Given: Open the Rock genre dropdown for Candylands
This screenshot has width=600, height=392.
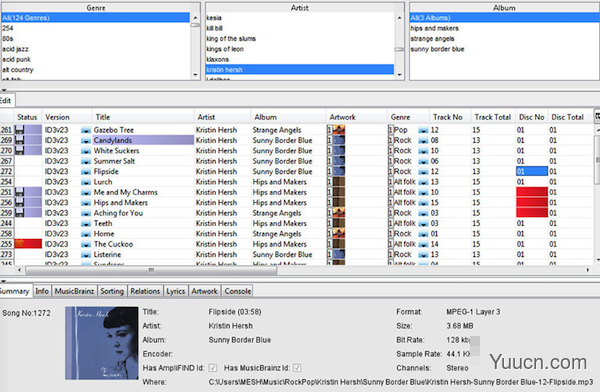Looking at the screenshot, I should click(x=423, y=140).
